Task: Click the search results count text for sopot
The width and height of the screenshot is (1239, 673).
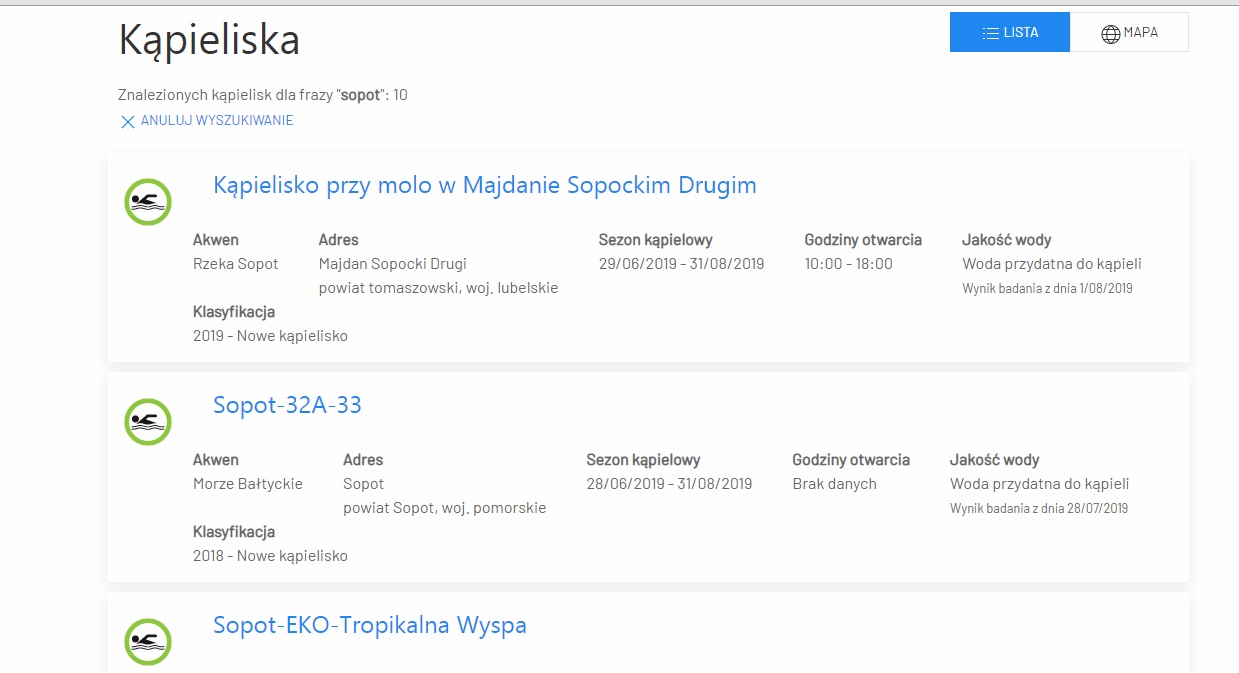Action: [x=262, y=95]
